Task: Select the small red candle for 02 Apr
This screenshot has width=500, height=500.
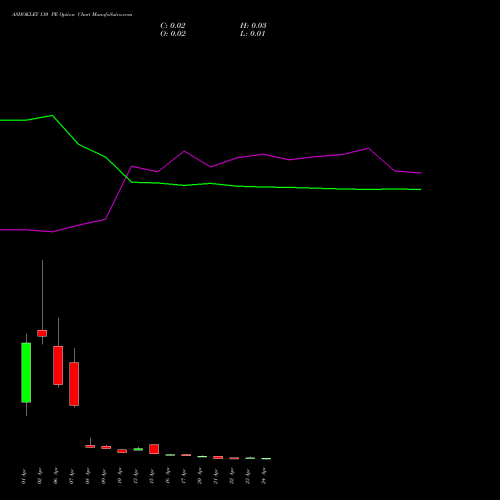Action: click(x=42, y=333)
